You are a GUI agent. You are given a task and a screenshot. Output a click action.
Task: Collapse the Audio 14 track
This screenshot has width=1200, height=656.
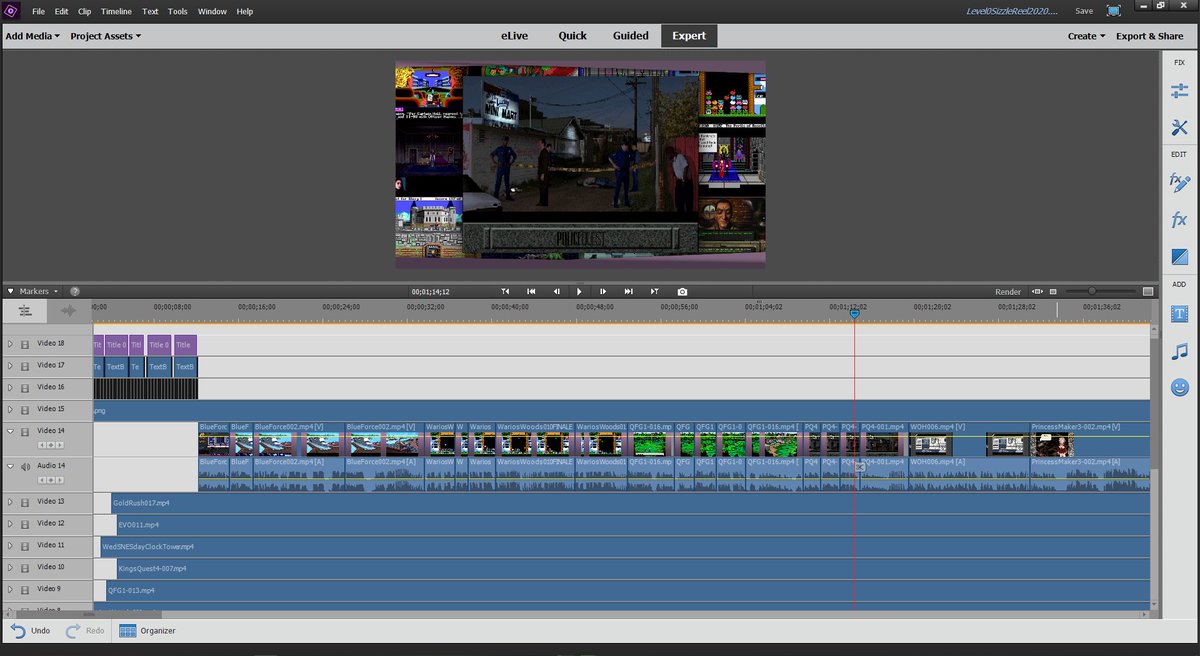10,467
